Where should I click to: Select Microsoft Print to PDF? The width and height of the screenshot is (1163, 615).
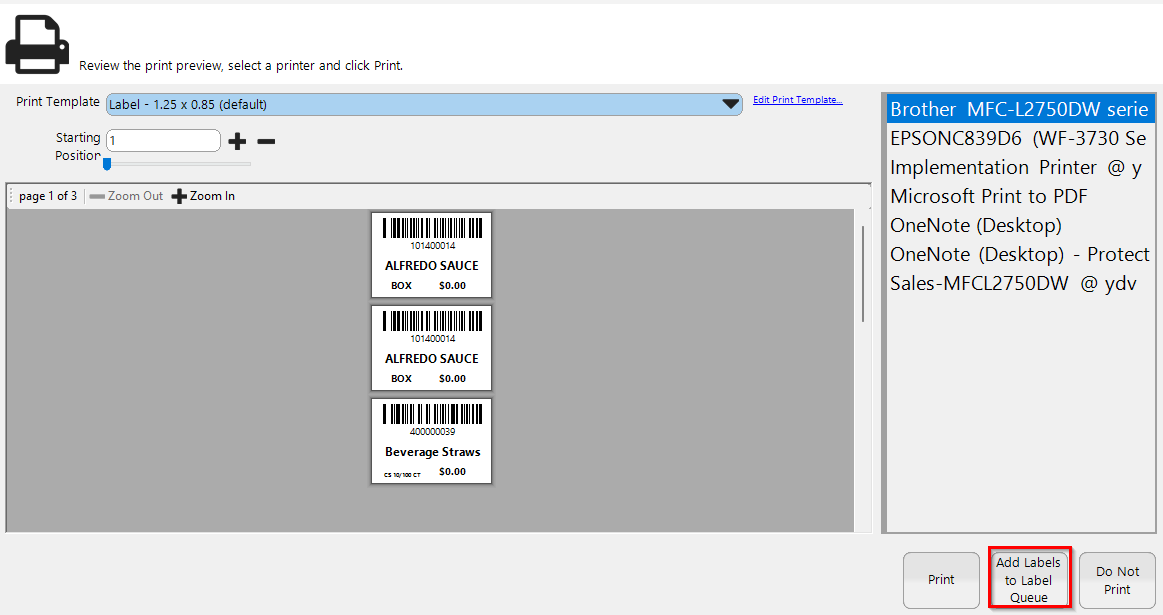[x=989, y=197]
